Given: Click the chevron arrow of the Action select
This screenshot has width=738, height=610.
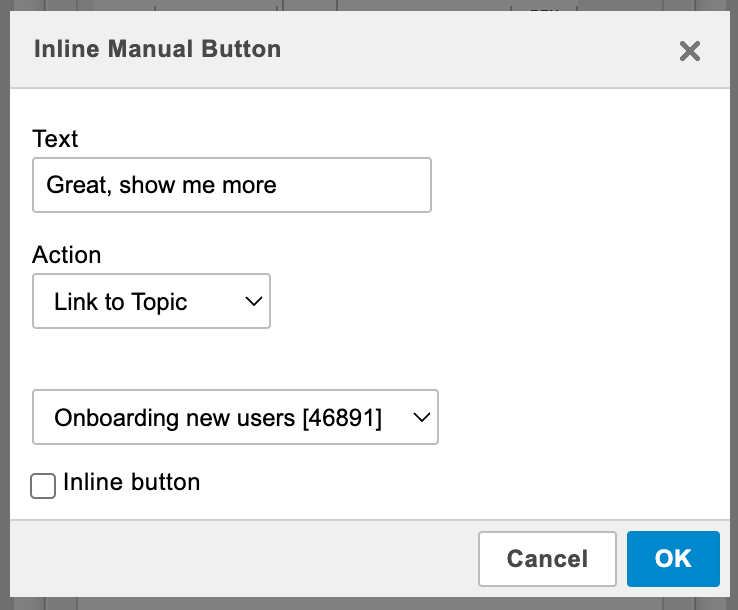Looking at the screenshot, I should 253,301.
